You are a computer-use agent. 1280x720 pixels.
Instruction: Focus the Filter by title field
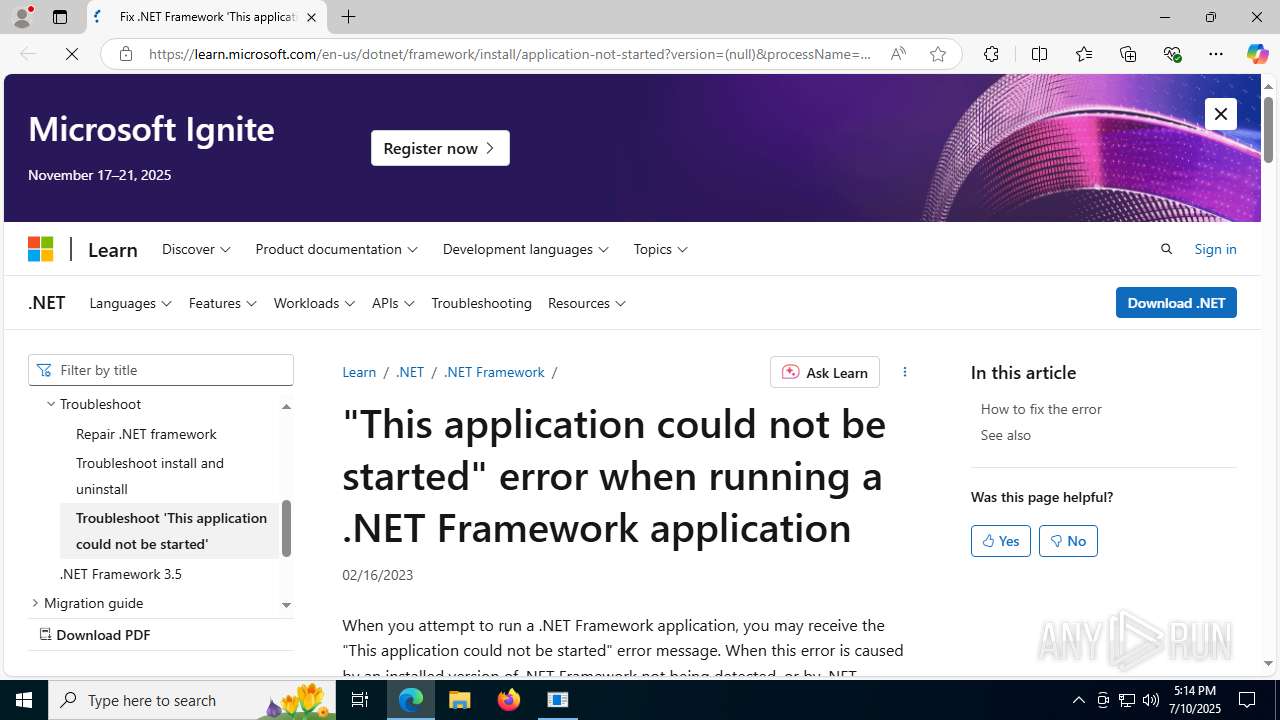(x=161, y=370)
